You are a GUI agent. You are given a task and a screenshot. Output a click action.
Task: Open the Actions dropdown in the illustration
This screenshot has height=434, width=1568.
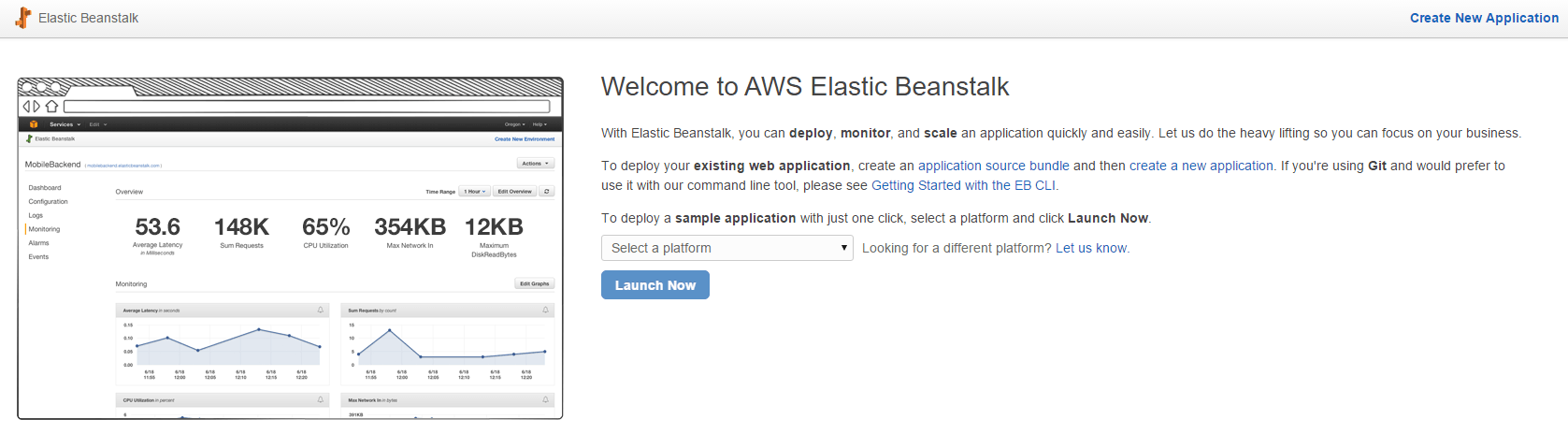coord(535,163)
